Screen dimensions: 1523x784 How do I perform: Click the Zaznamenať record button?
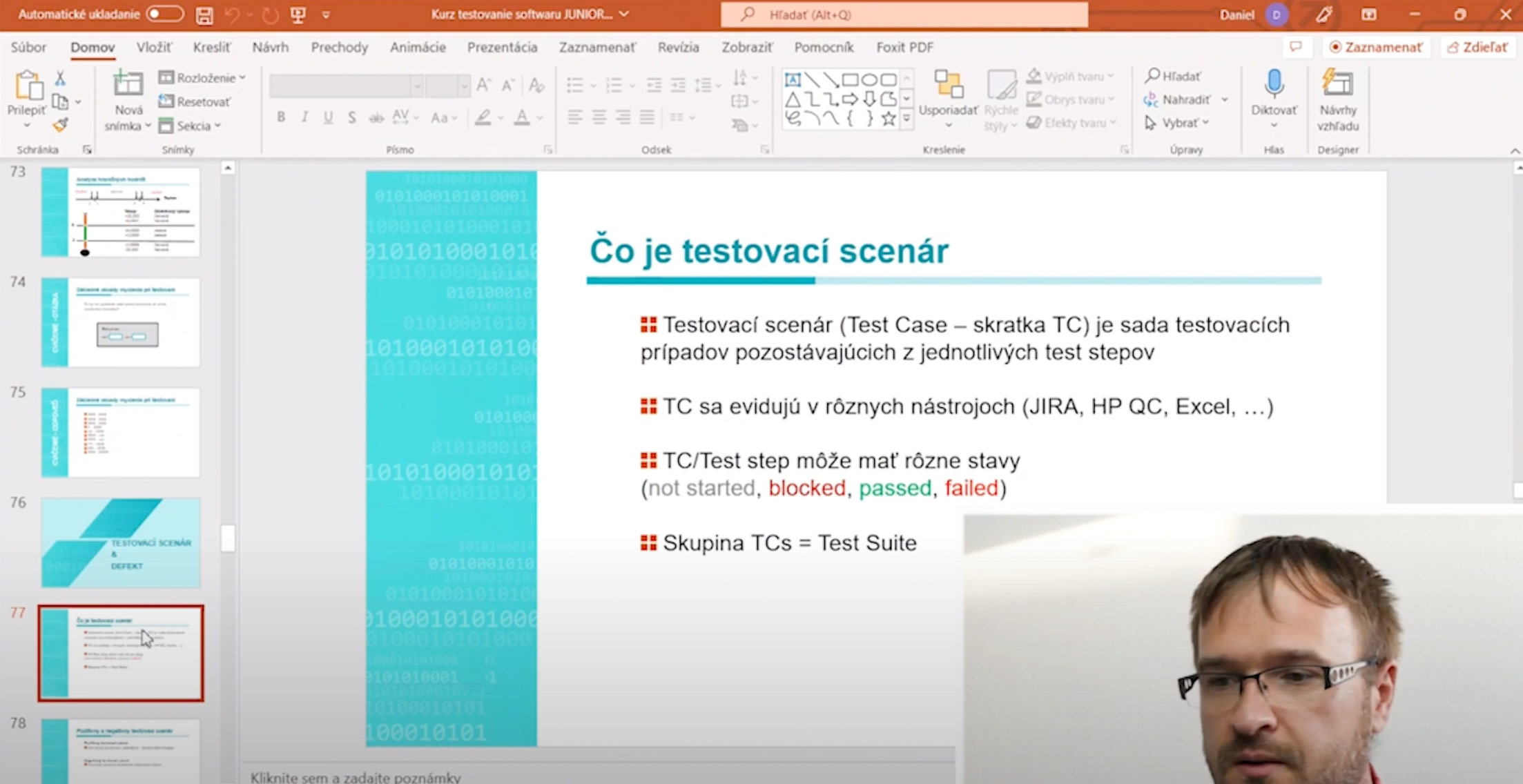click(1375, 47)
